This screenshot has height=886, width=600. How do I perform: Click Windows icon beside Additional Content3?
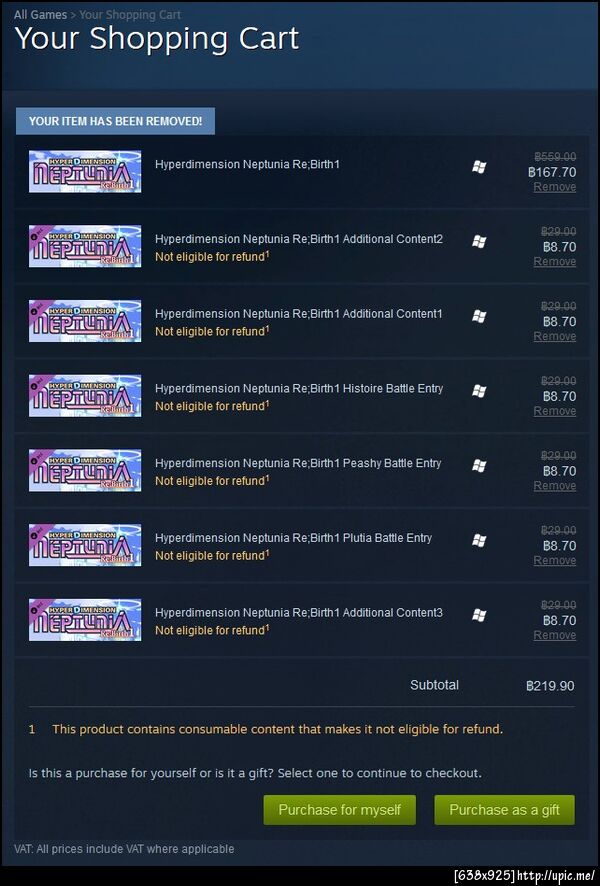[x=479, y=615]
